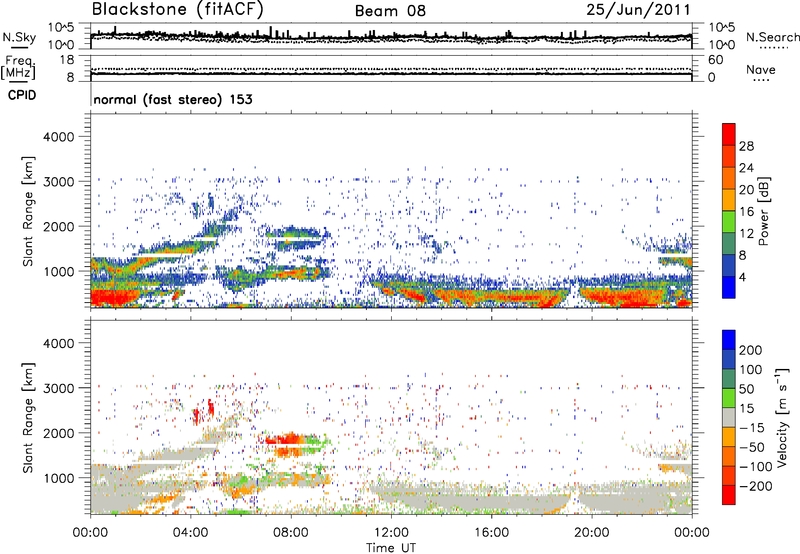
Task: Click the "Time UT" axis title
Action: coord(391,548)
